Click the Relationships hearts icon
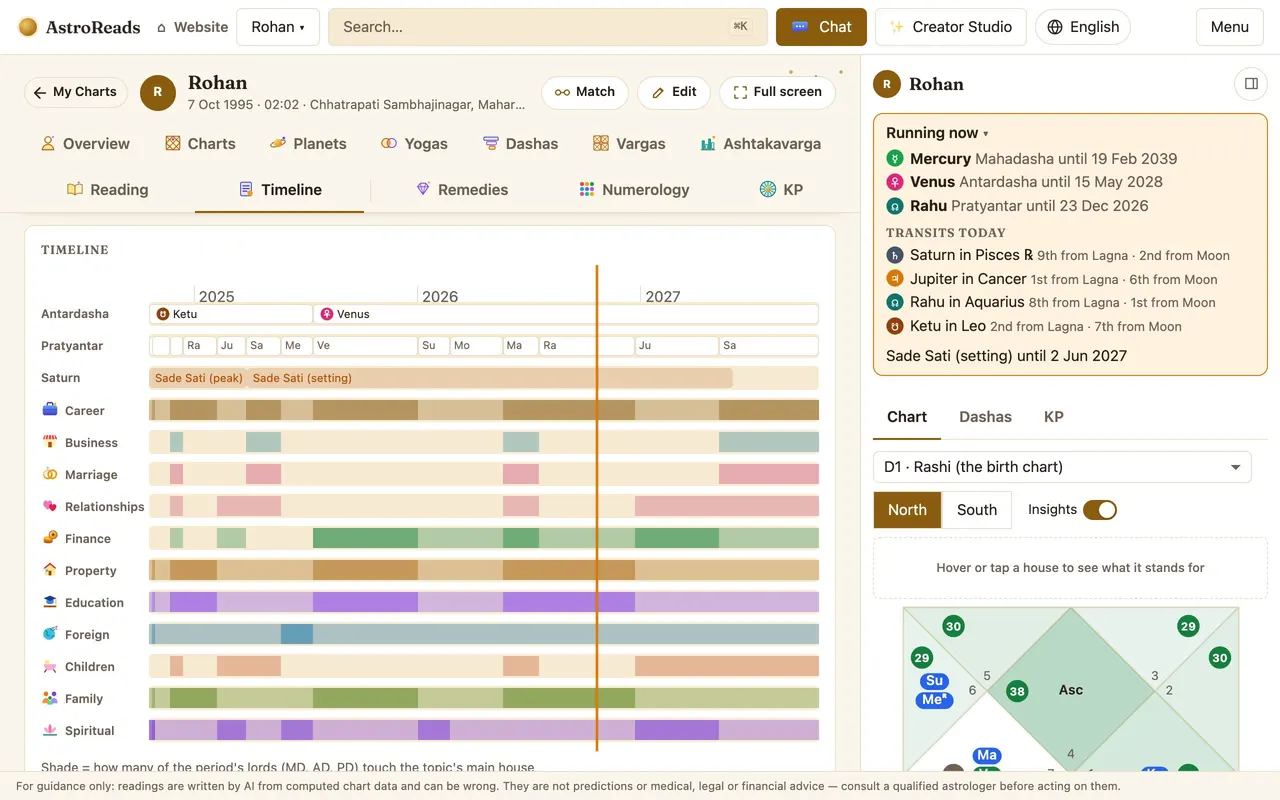This screenshot has height=800, width=1280. point(50,506)
